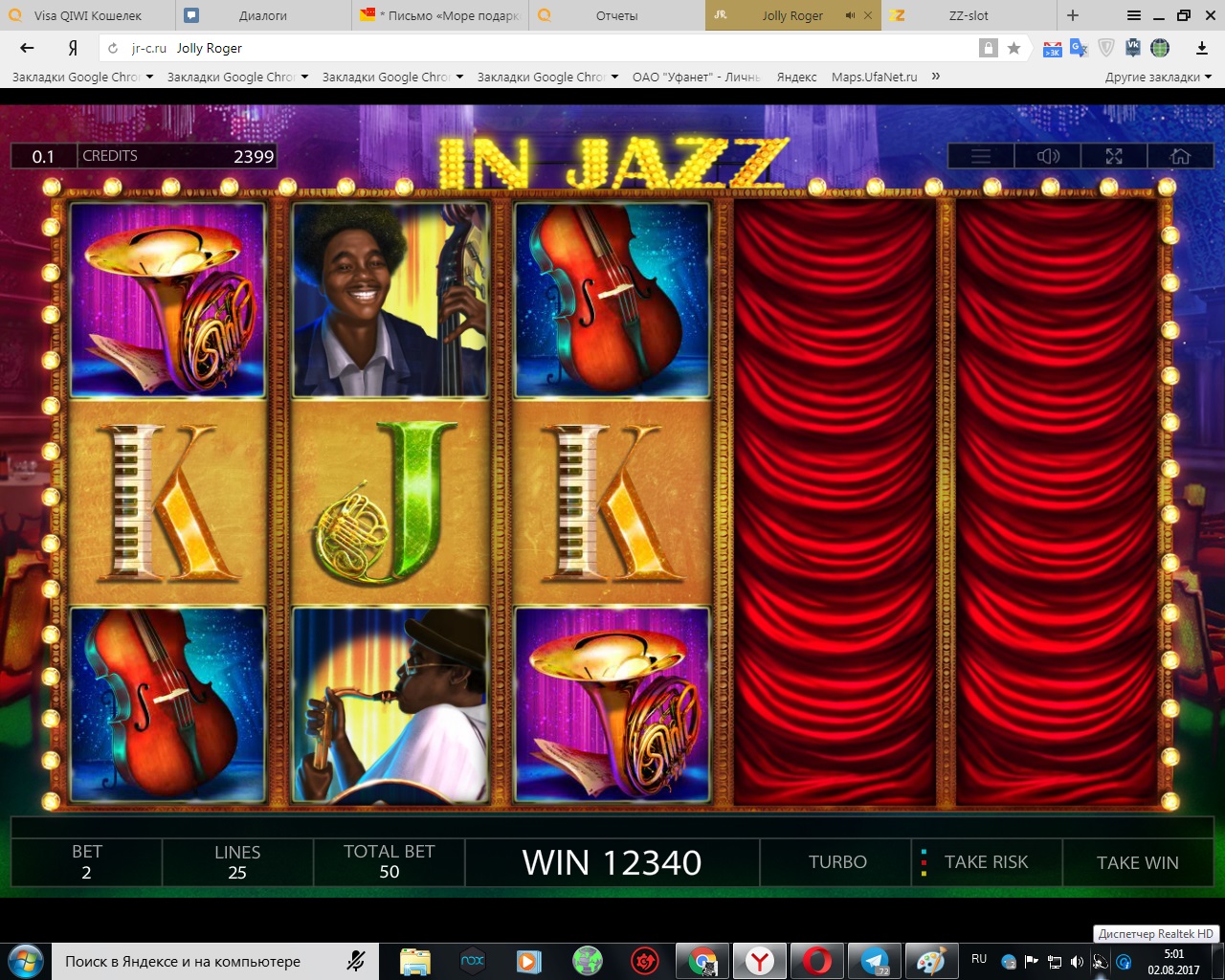Click the grey shield extension icon
The image size is (1225, 980).
[1105, 48]
